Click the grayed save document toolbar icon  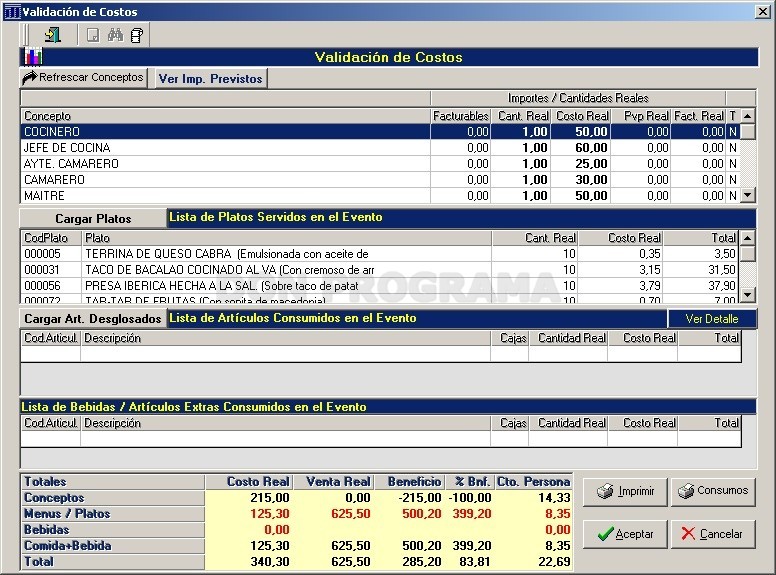pyautogui.click(x=93, y=35)
